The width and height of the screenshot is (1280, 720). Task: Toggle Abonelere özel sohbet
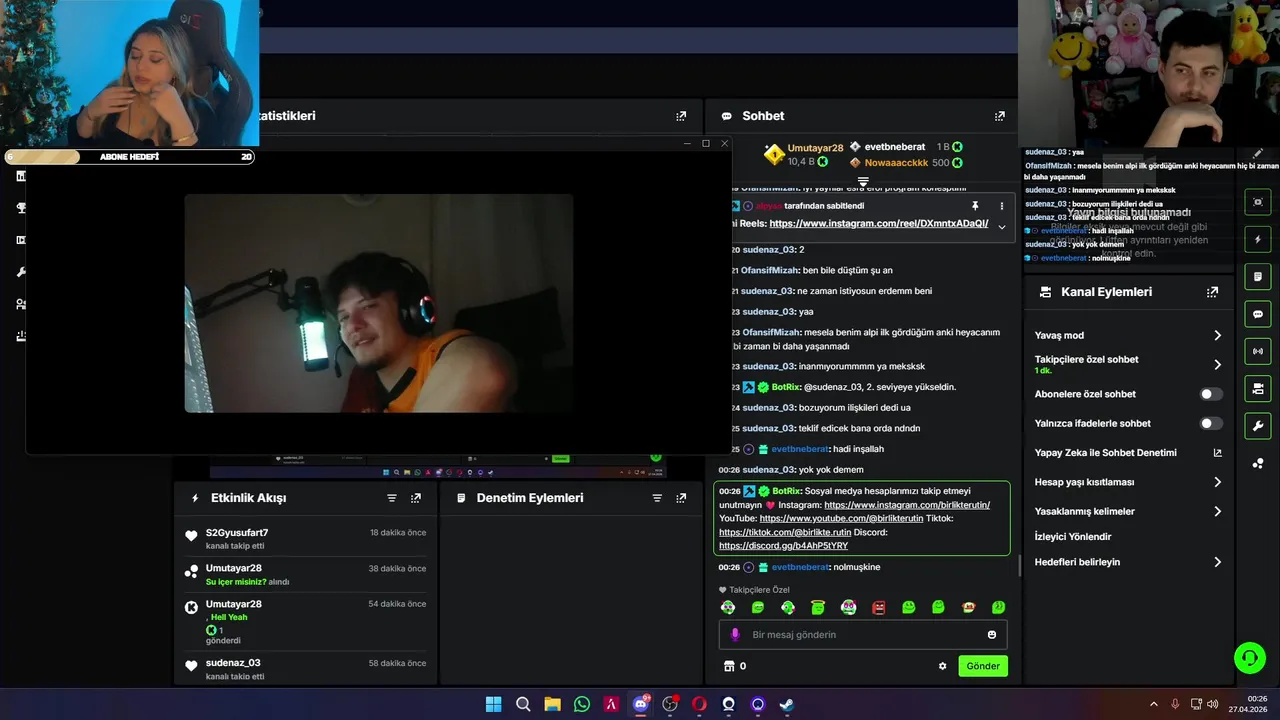pos(1211,394)
